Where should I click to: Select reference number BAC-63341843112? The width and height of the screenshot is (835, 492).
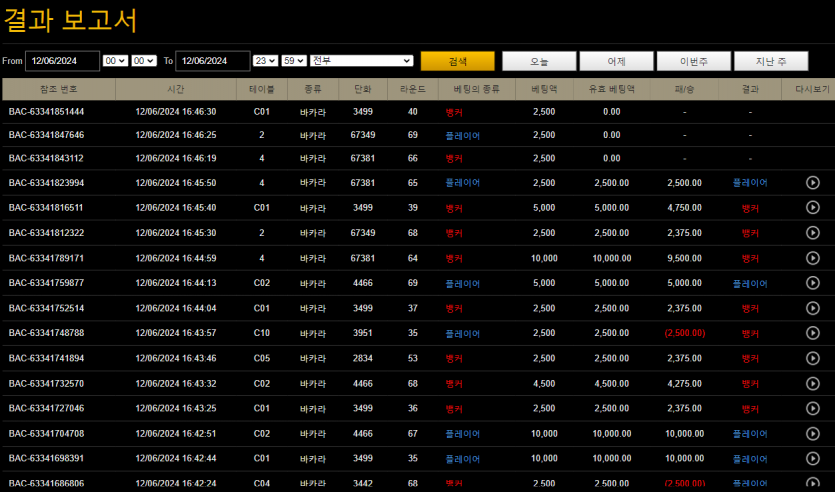46,159
